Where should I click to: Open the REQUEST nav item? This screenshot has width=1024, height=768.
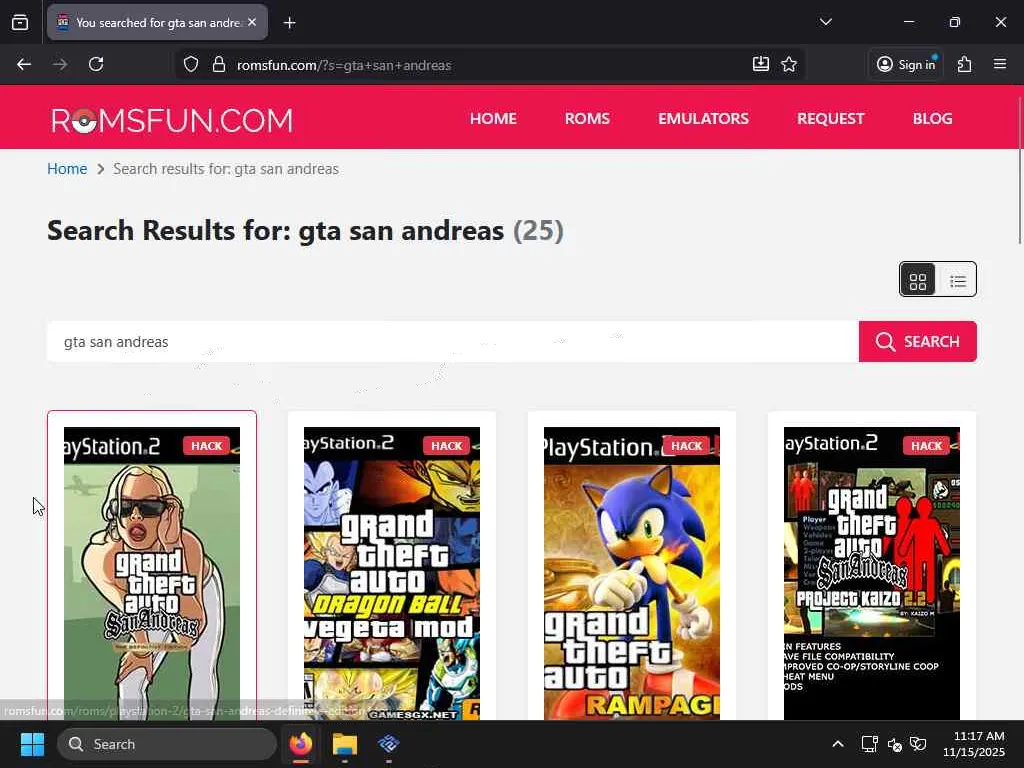click(831, 118)
